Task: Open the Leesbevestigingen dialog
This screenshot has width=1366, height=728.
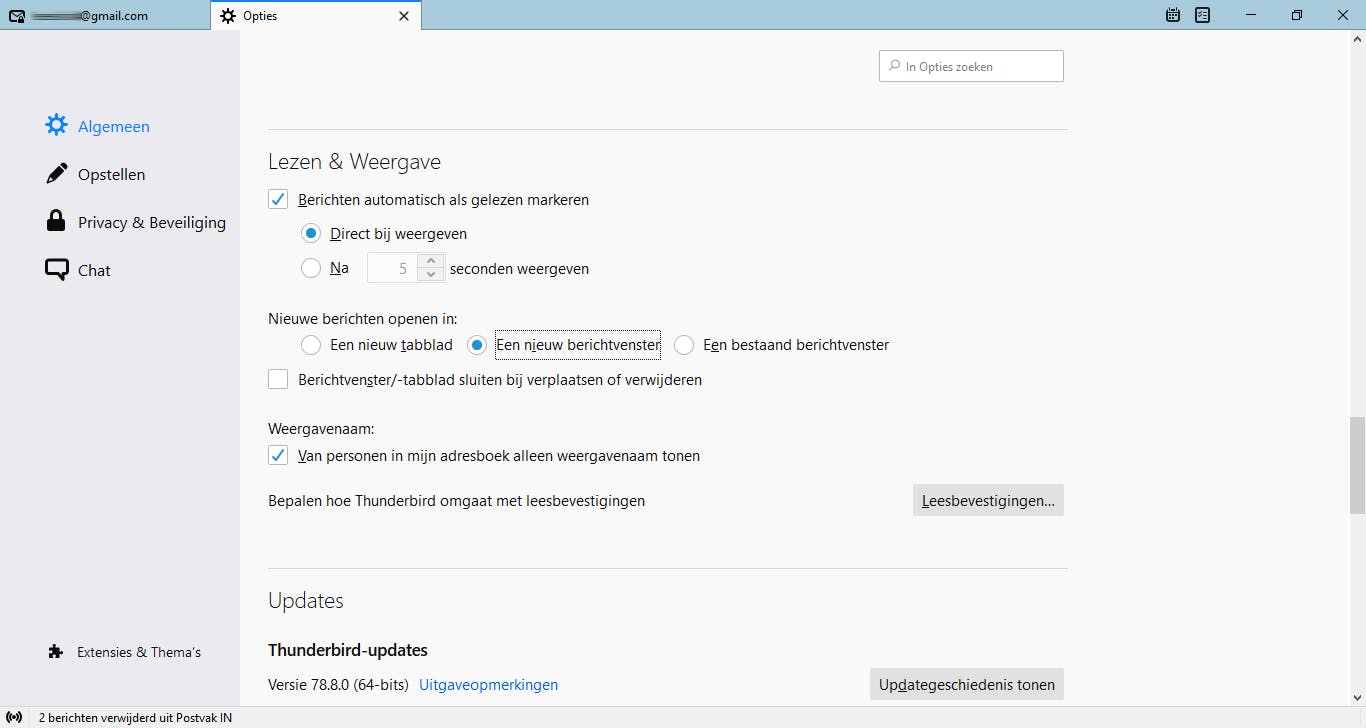Action: click(x=988, y=500)
